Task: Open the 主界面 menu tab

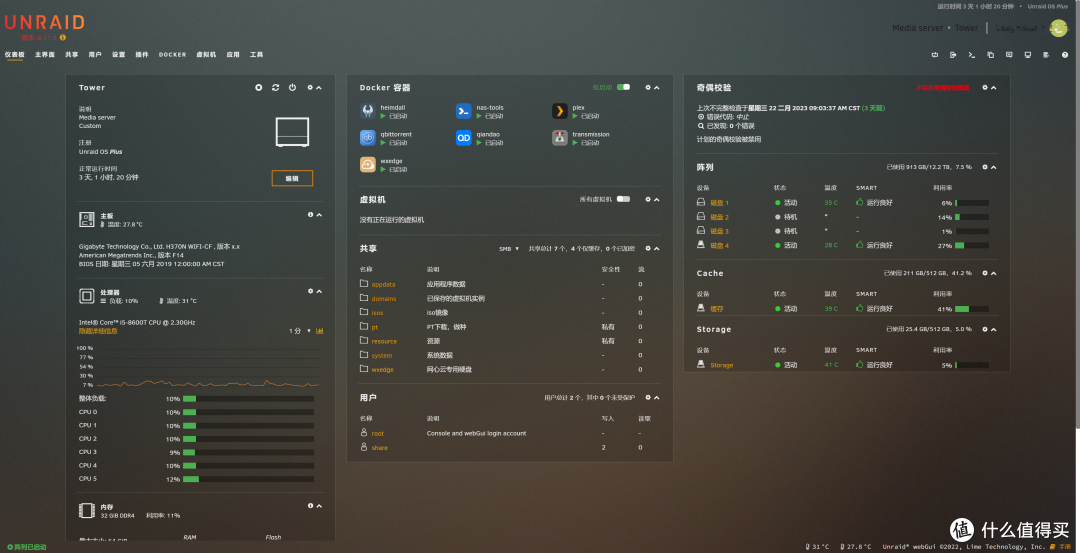Action: pyautogui.click(x=45, y=54)
